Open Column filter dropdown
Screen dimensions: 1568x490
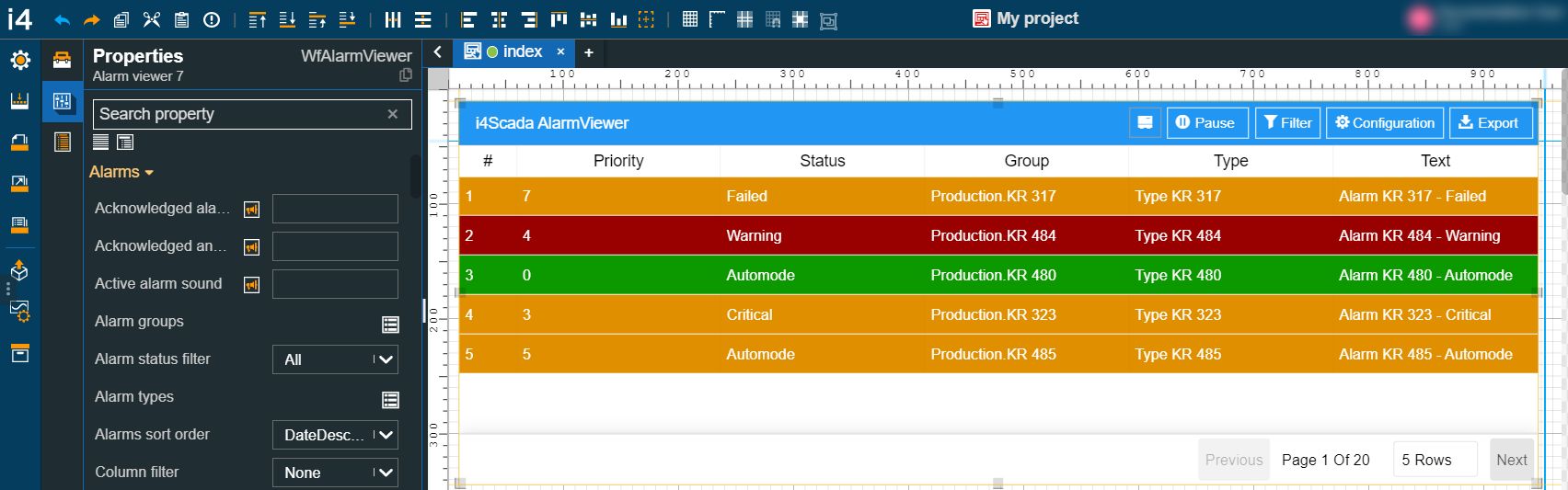[335, 473]
